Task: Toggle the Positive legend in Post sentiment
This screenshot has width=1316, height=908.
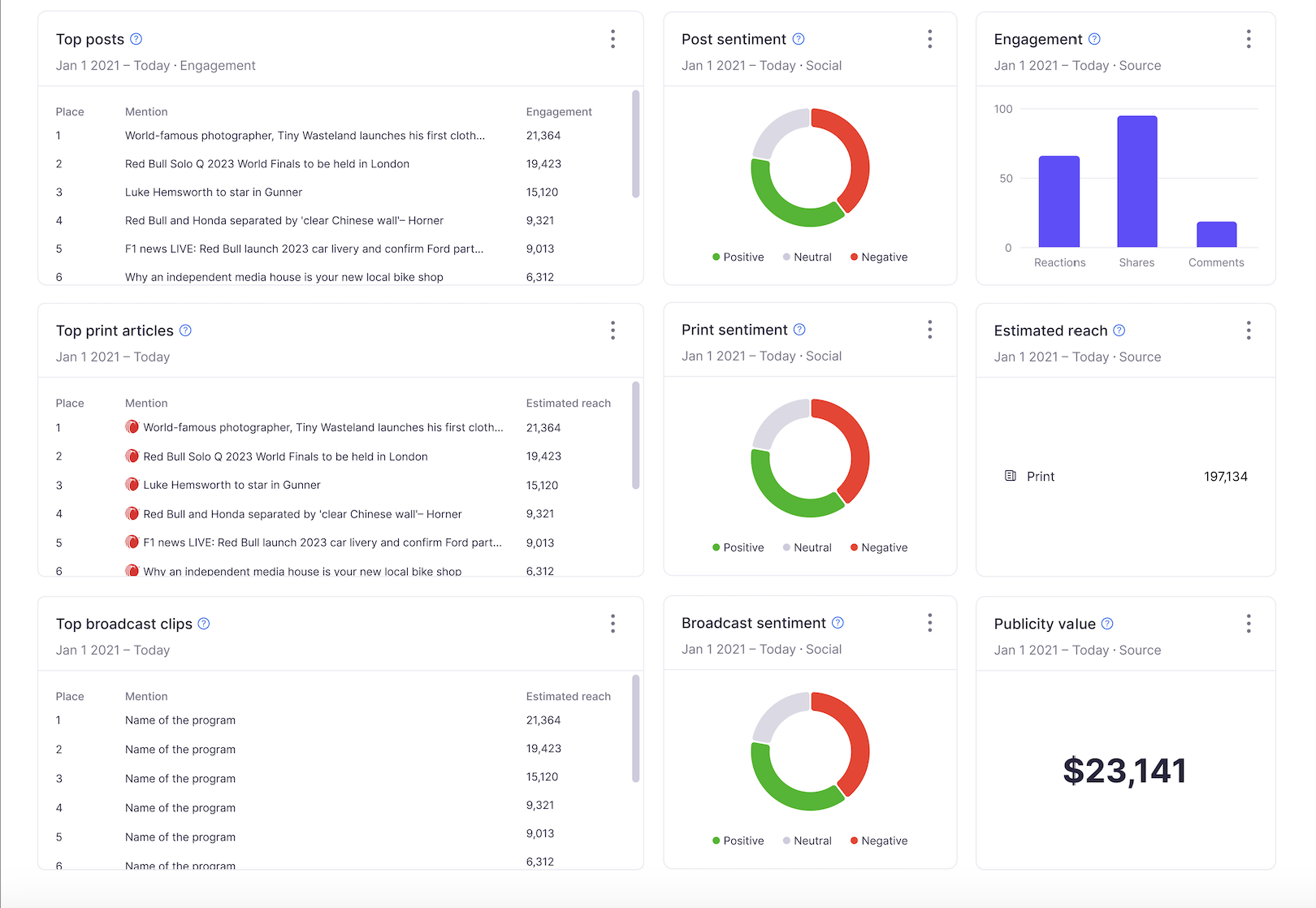Action: coord(738,257)
